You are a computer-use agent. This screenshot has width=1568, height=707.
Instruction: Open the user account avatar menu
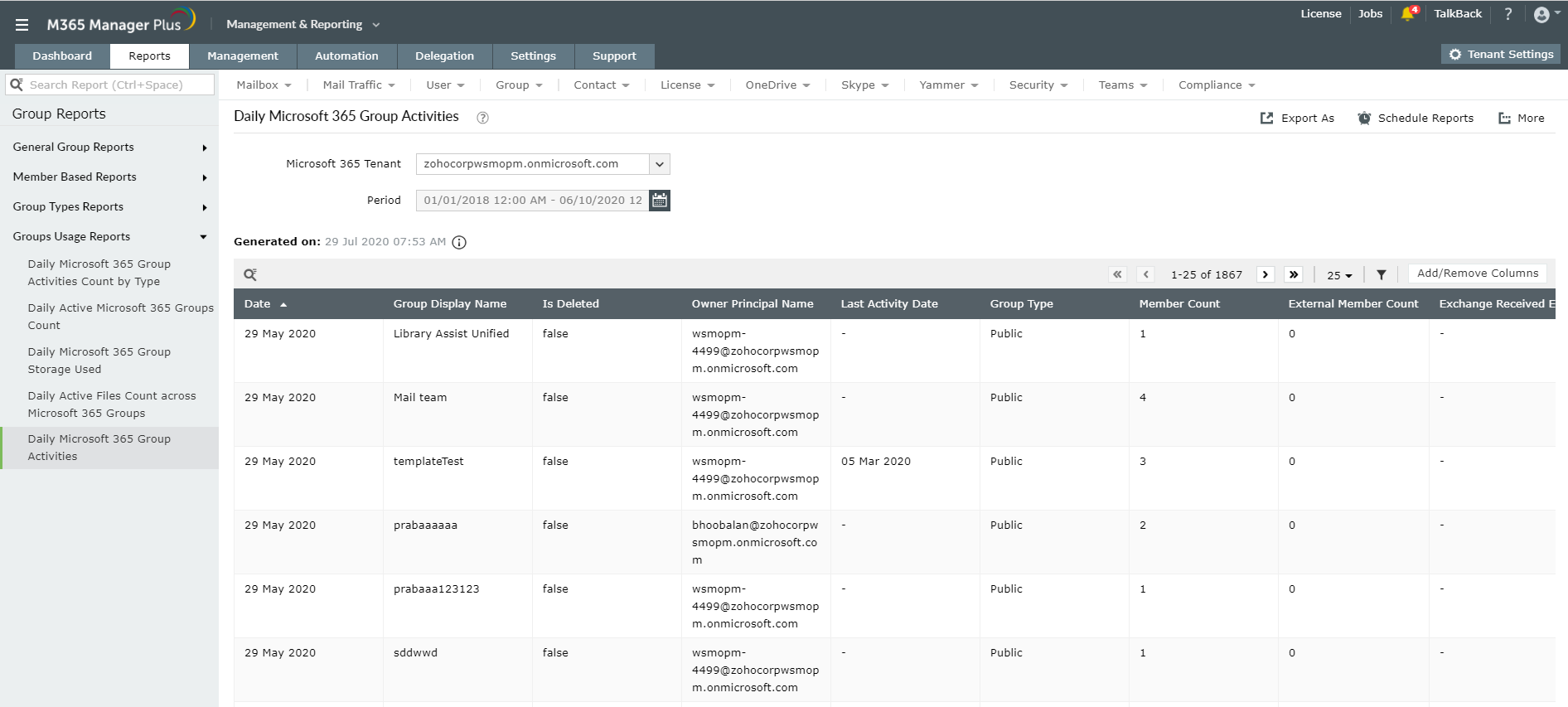point(1546,14)
